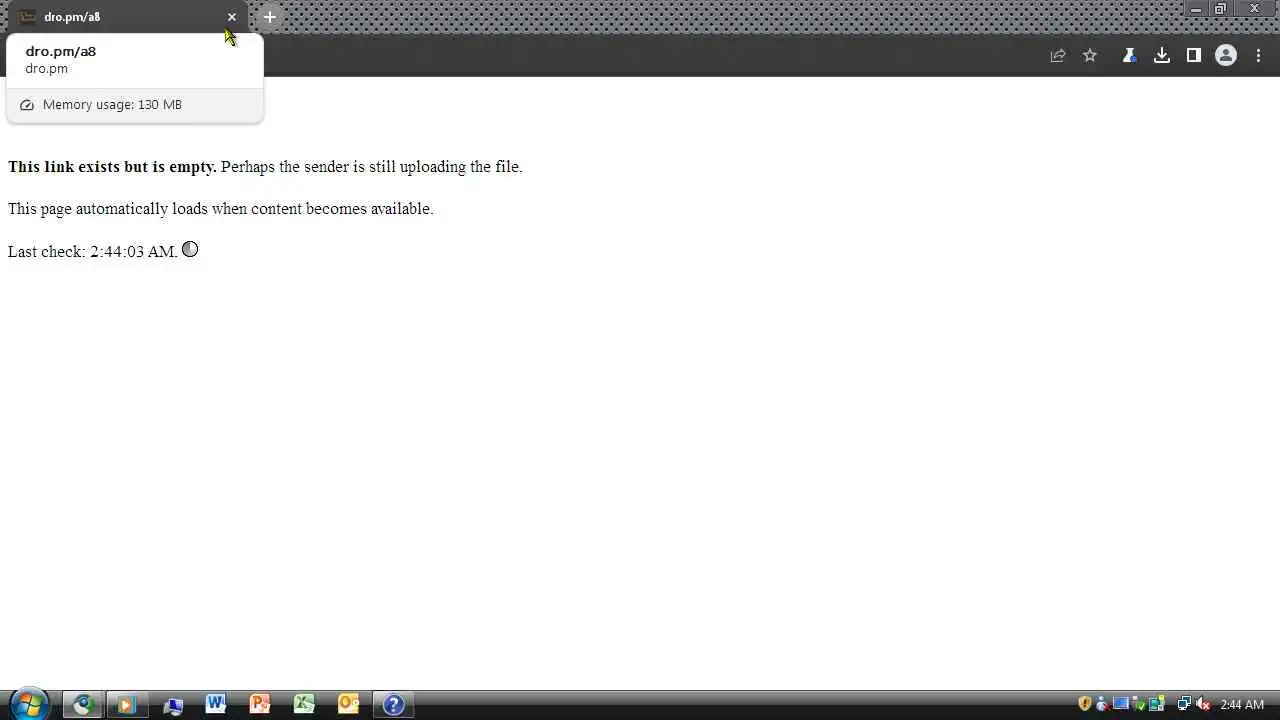Screen dimensions: 1280x720
Task: Open the Windows Start orb
Action: click(28, 704)
